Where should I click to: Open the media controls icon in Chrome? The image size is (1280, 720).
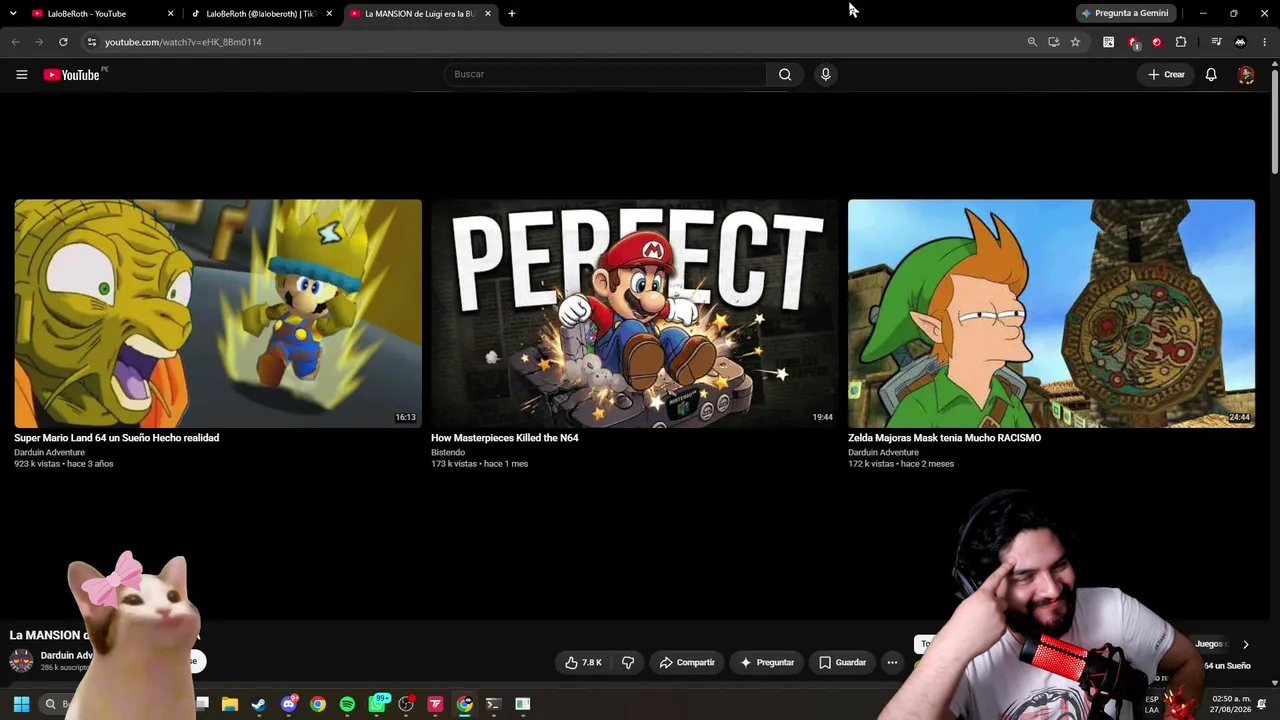coord(1216,42)
